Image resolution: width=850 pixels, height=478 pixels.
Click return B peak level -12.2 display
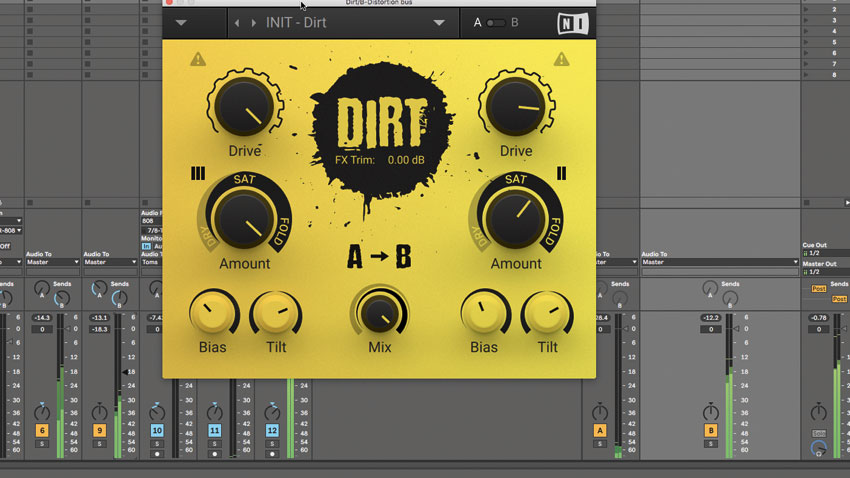pos(711,318)
